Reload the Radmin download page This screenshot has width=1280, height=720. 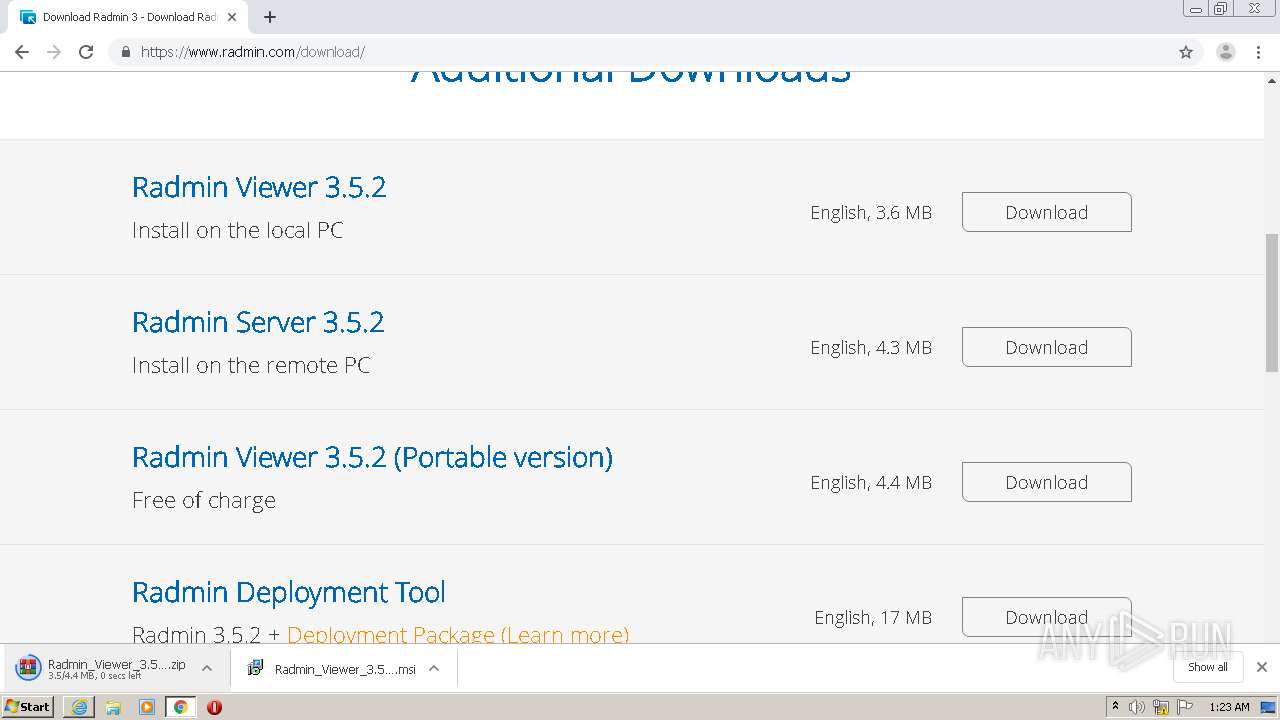pyautogui.click(x=86, y=52)
